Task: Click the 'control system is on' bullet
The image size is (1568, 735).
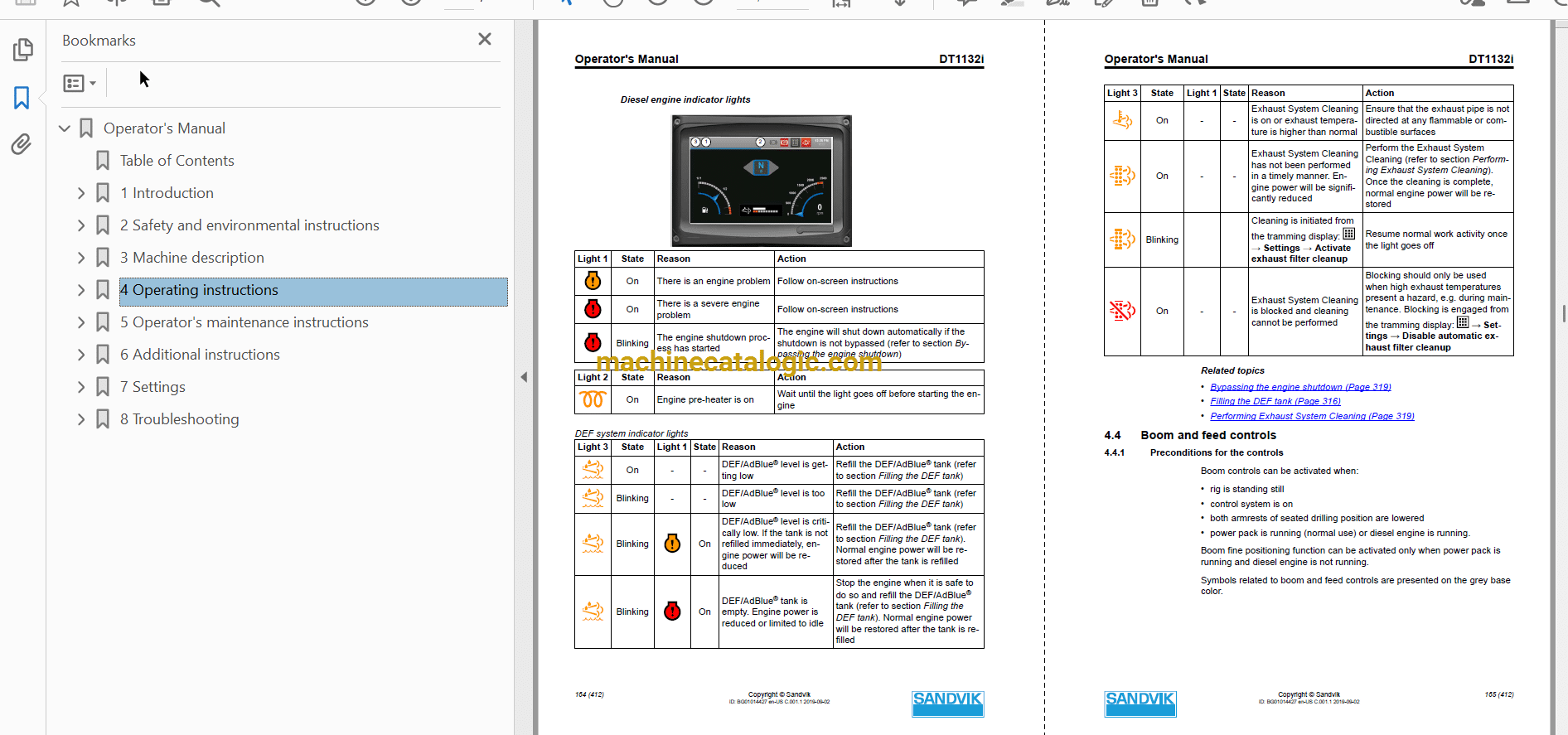Action: coord(1251,504)
